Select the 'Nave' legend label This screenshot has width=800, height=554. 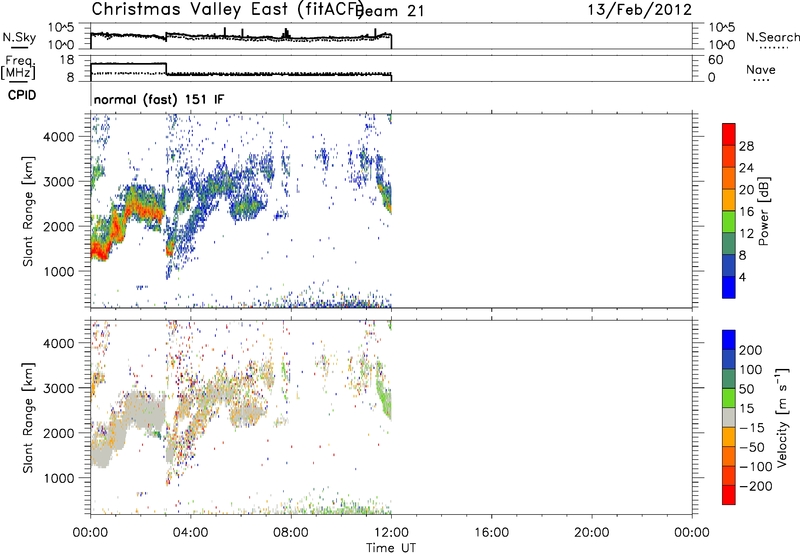761,69
